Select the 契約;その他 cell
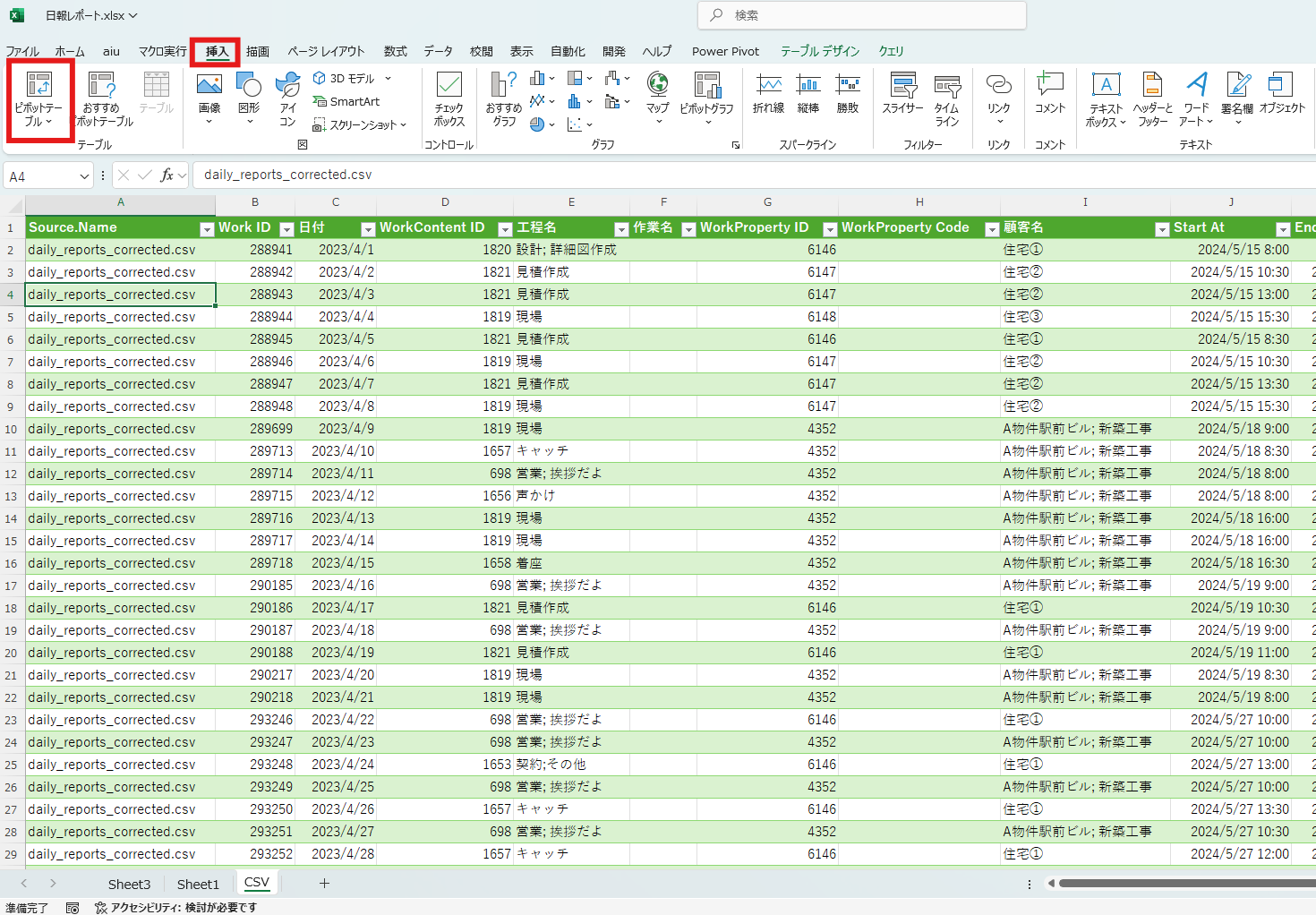Screen dimensions: 1316x915 [x=572, y=765]
